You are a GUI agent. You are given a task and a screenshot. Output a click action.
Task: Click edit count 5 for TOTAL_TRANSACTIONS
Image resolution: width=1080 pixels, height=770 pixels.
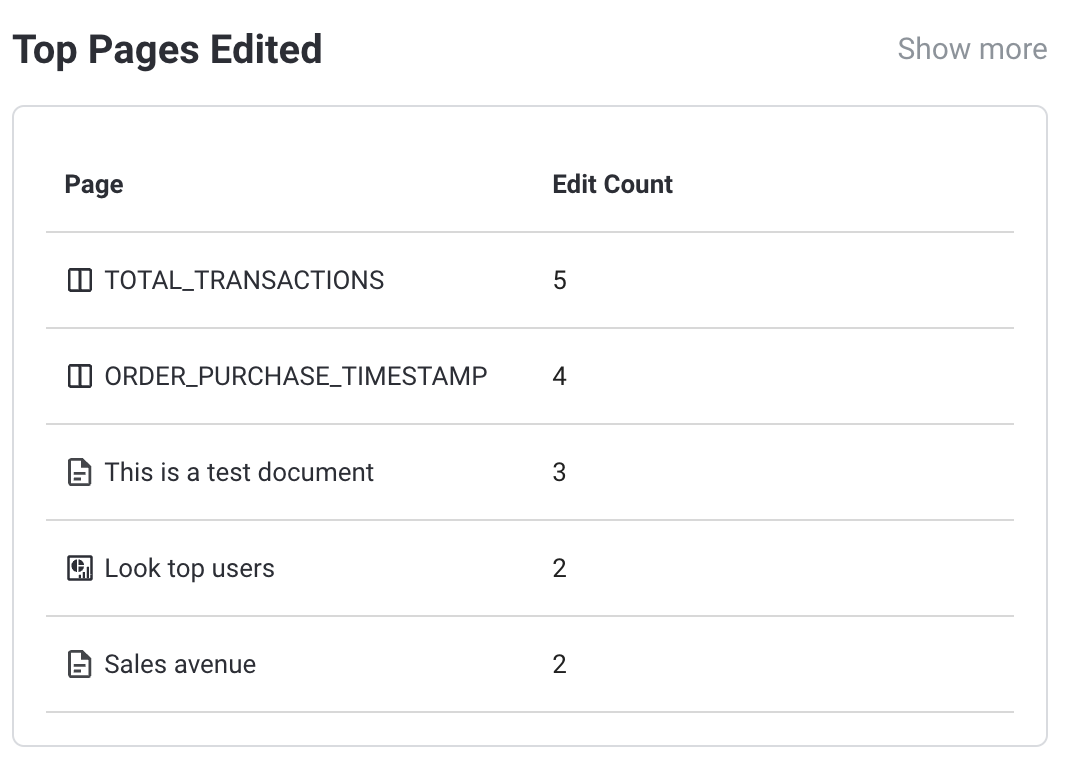click(560, 281)
